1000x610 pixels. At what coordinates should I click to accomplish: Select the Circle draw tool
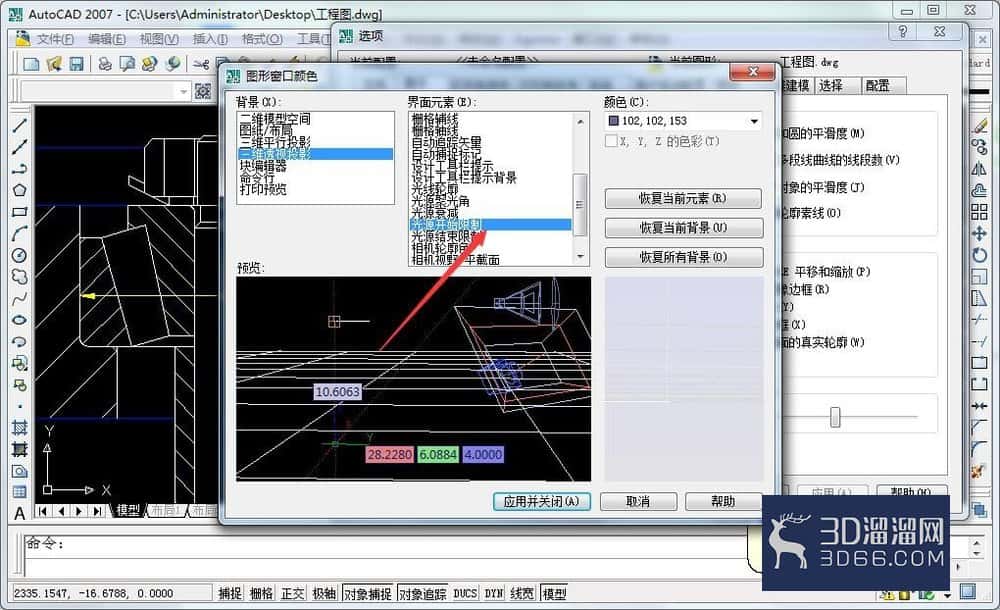coord(20,255)
